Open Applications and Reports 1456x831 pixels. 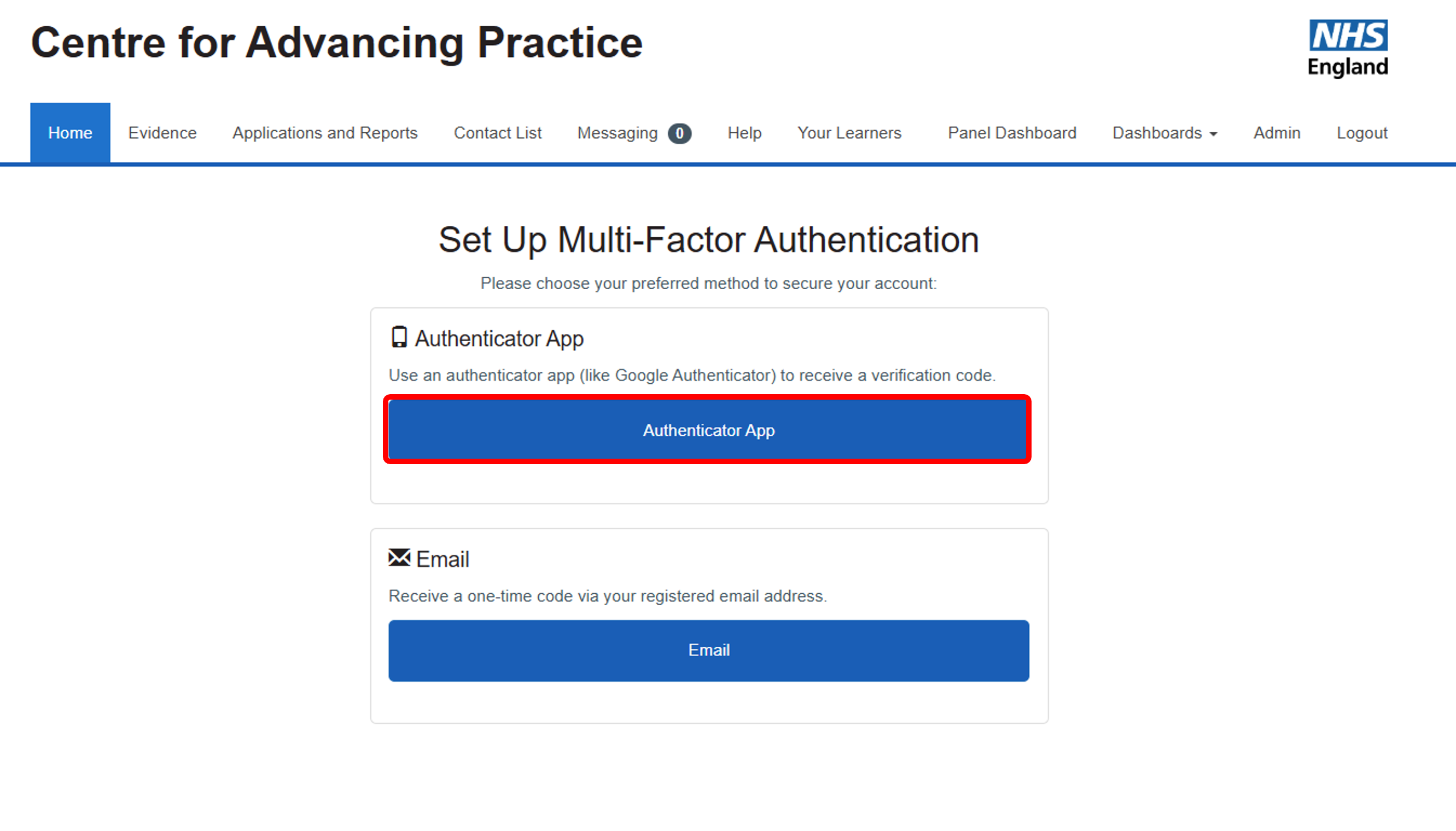point(325,133)
